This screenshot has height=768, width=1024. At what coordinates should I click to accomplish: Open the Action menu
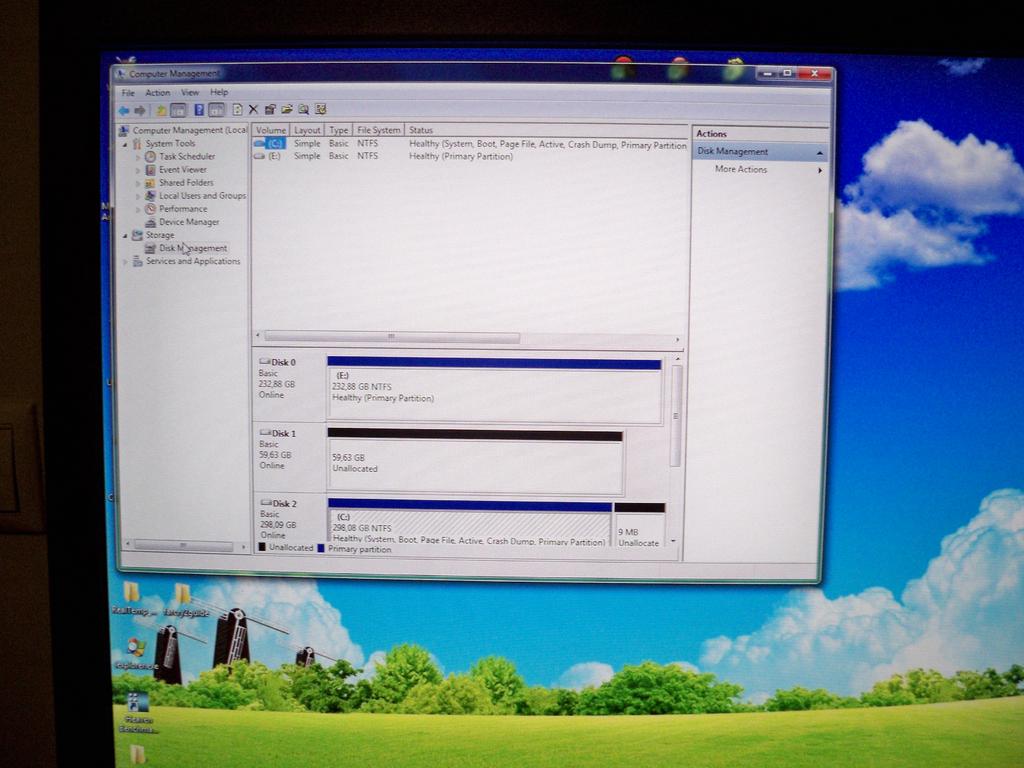click(x=157, y=93)
